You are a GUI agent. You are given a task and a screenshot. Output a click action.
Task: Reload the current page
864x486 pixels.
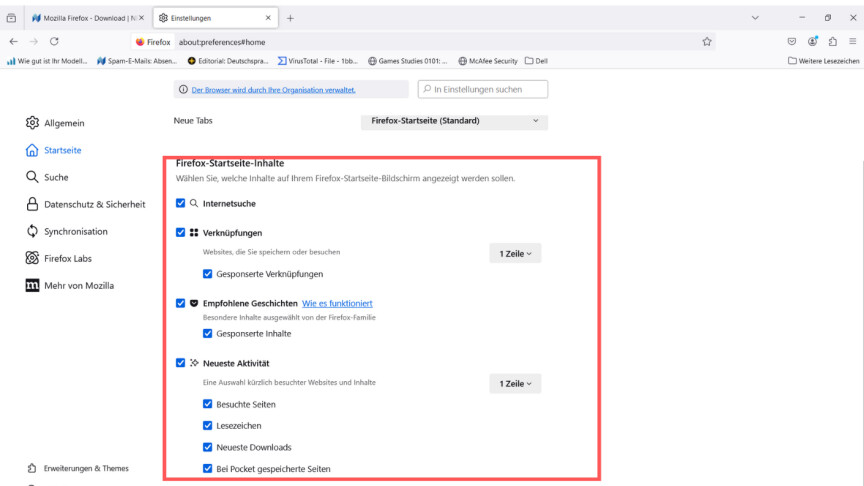54,41
